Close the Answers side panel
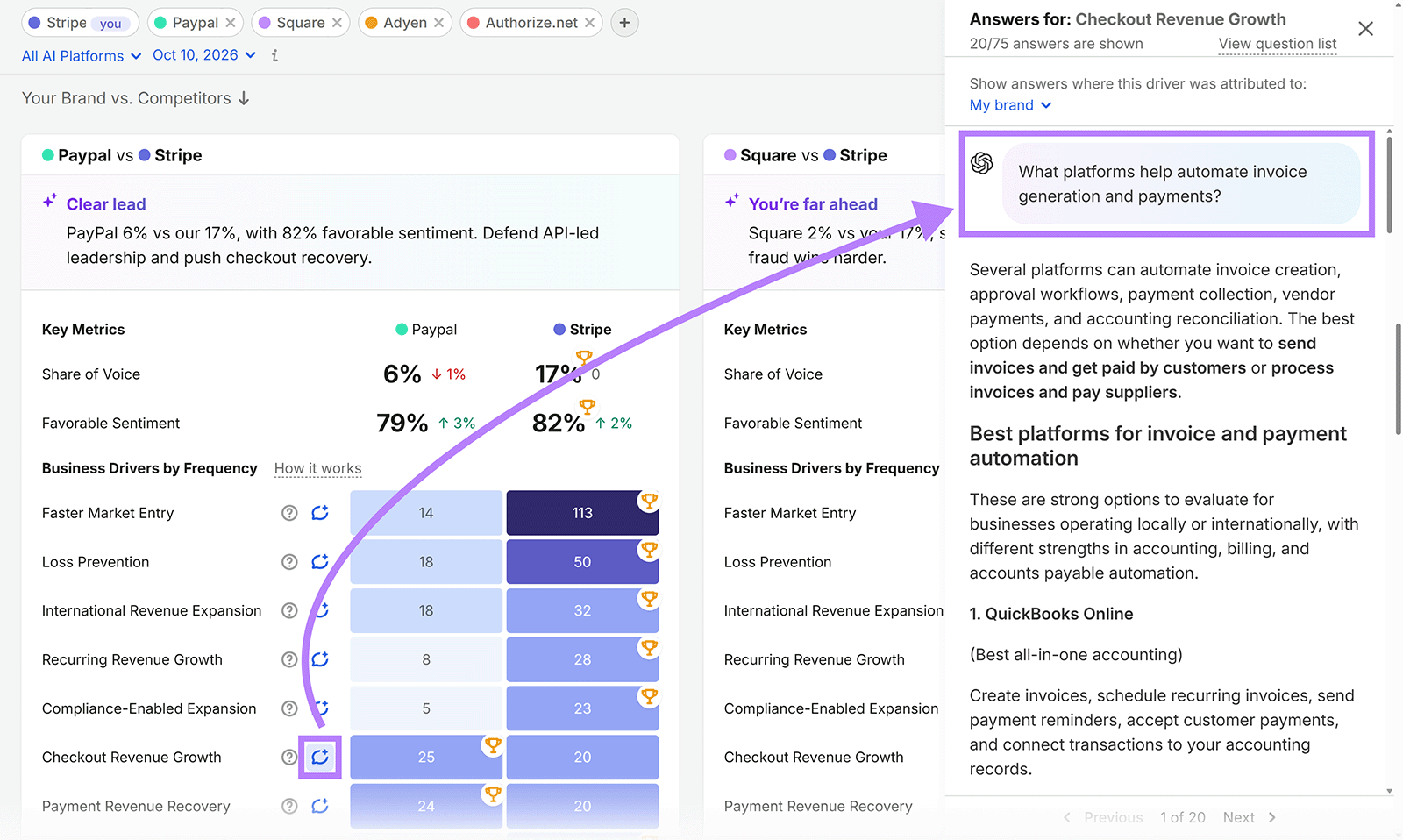The width and height of the screenshot is (1403, 840). (x=1365, y=29)
